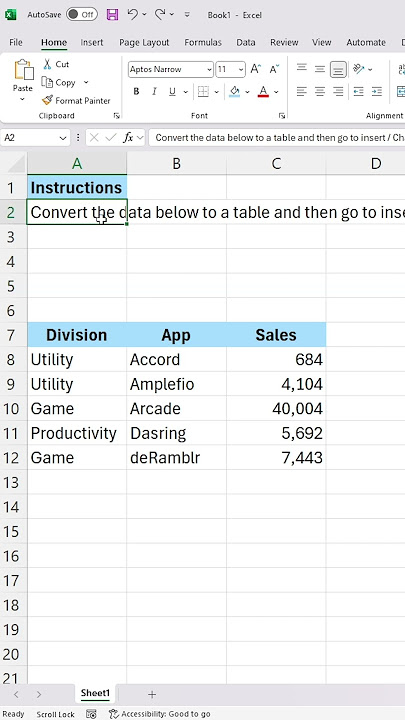Toggle the AutoSave switch
The image size is (405, 720).
(x=81, y=15)
